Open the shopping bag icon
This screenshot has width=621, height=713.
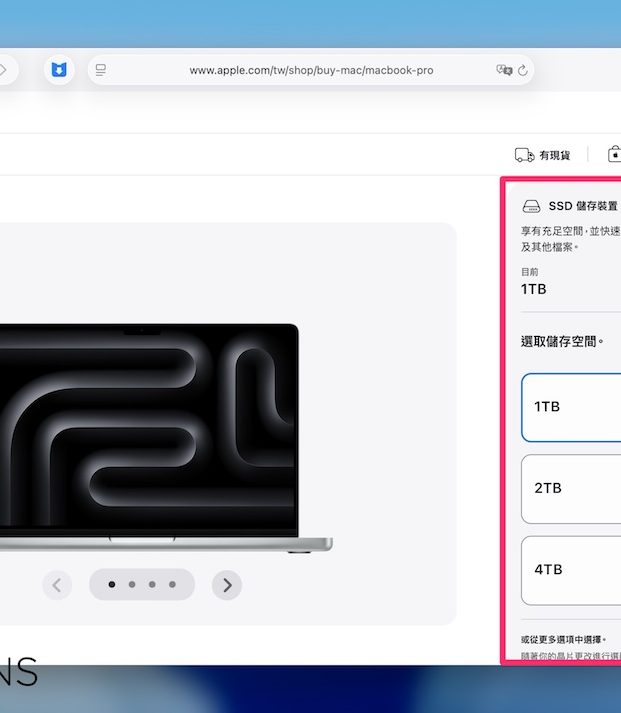[614, 155]
